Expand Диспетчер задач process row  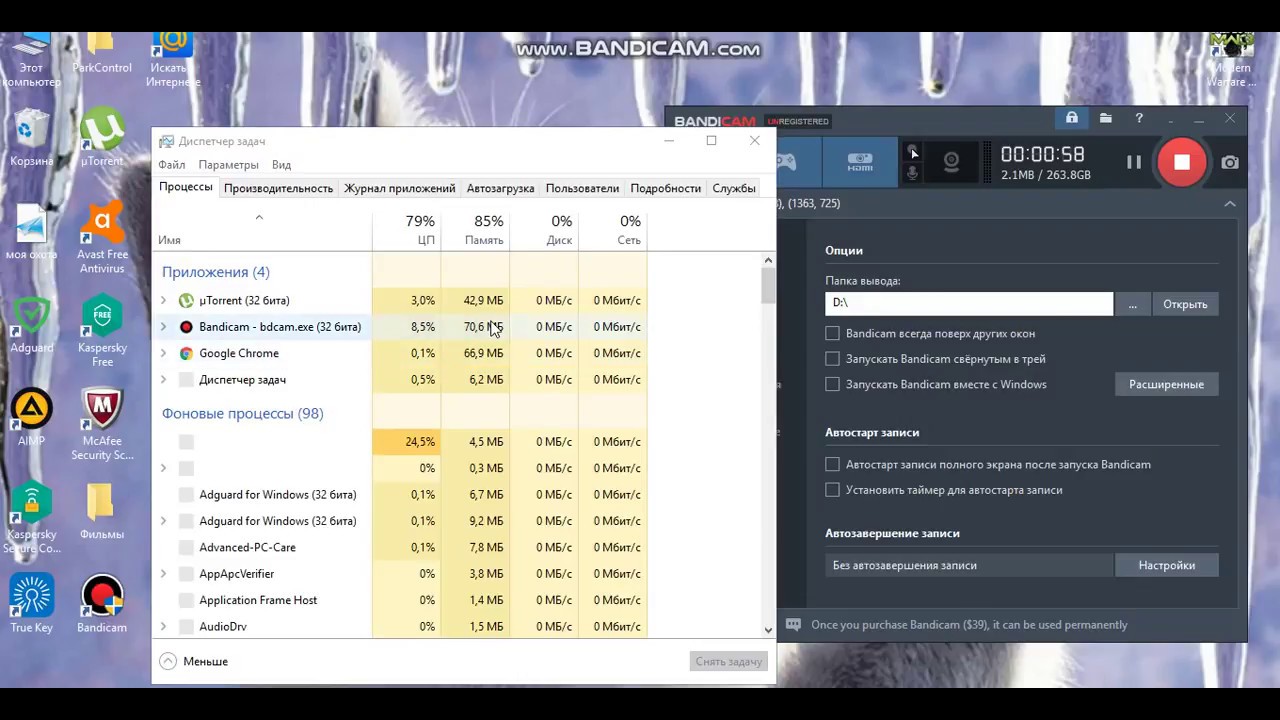pyautogui.click(x=164, y=380)
